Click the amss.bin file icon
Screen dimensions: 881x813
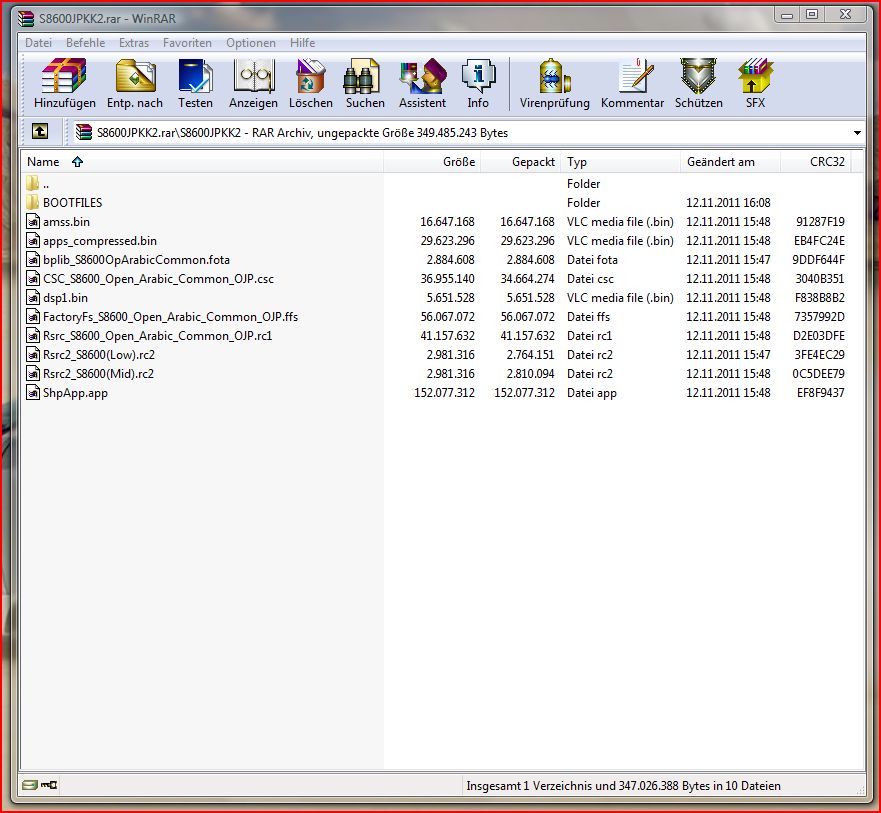[x=33, y=221]
